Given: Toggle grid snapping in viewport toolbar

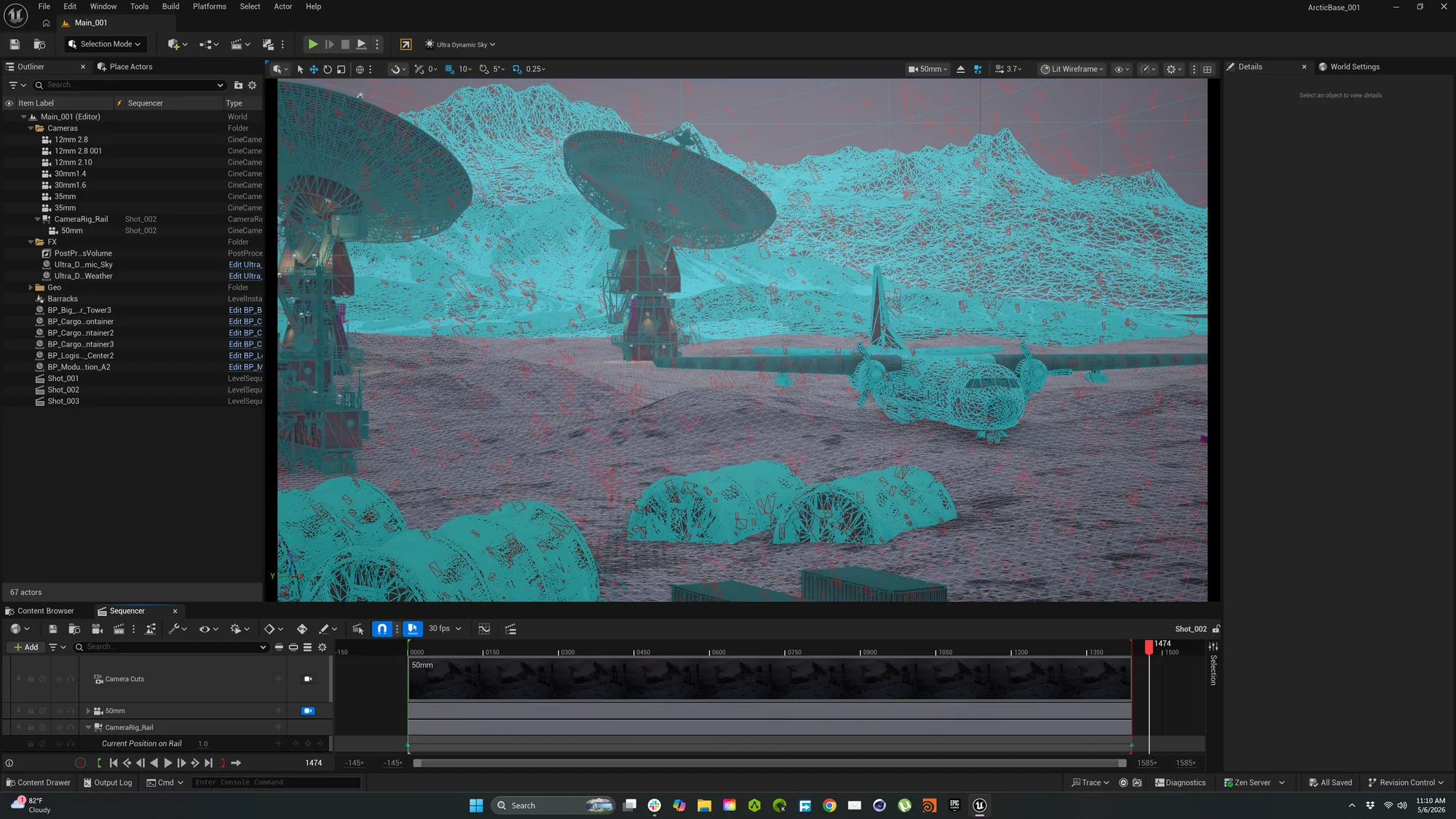Looking at the screenshot, I should coord(449,69).
